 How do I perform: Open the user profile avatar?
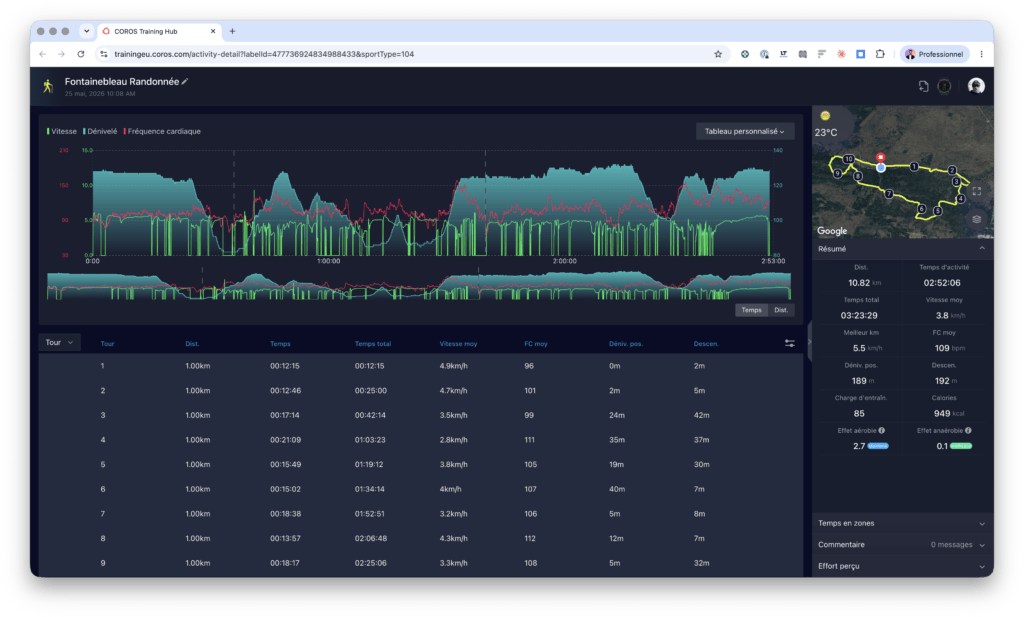click(976, 86)
